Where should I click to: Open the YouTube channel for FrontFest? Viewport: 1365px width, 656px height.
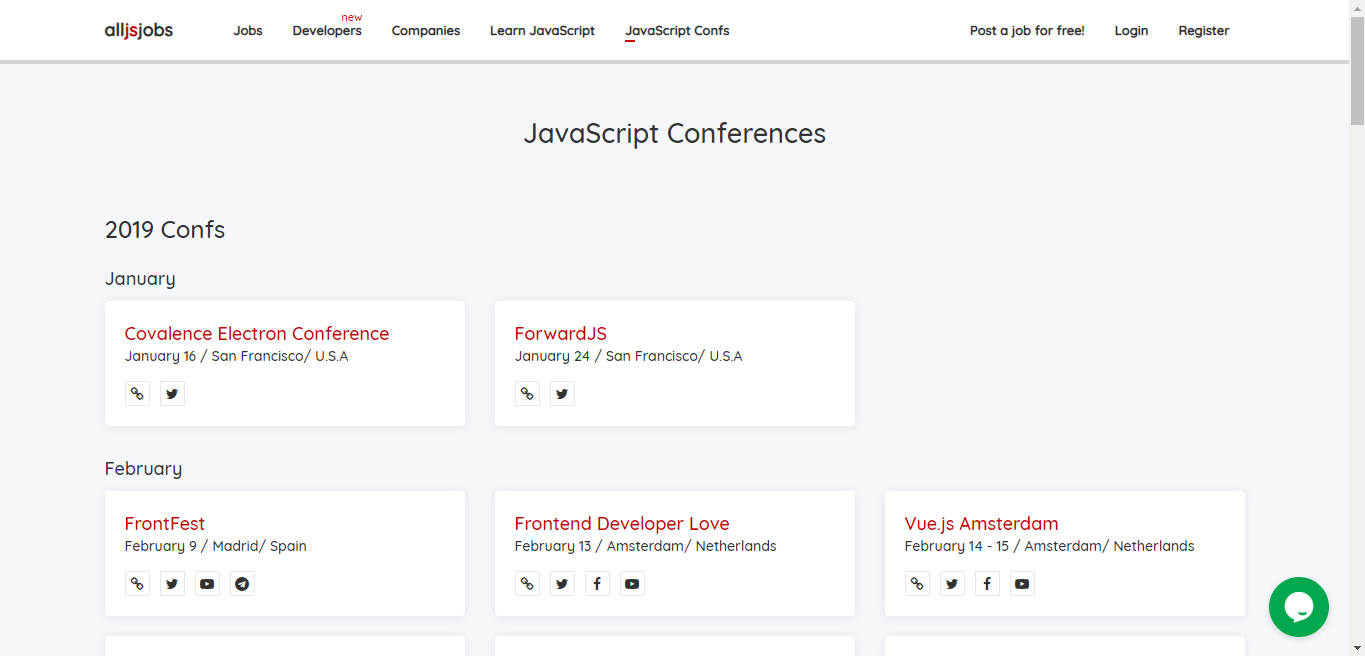[x=207, y=583]
